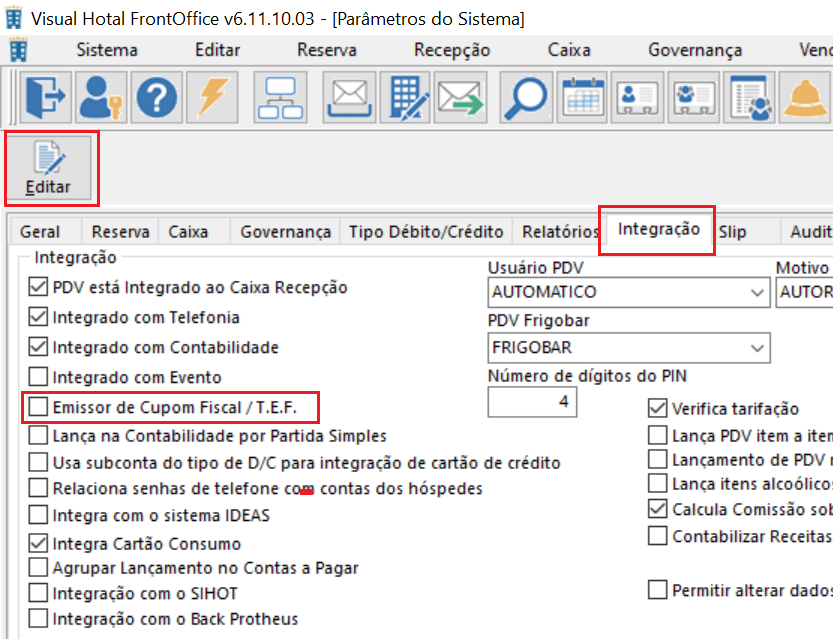Open the Motivo combo box

(804, 292)
